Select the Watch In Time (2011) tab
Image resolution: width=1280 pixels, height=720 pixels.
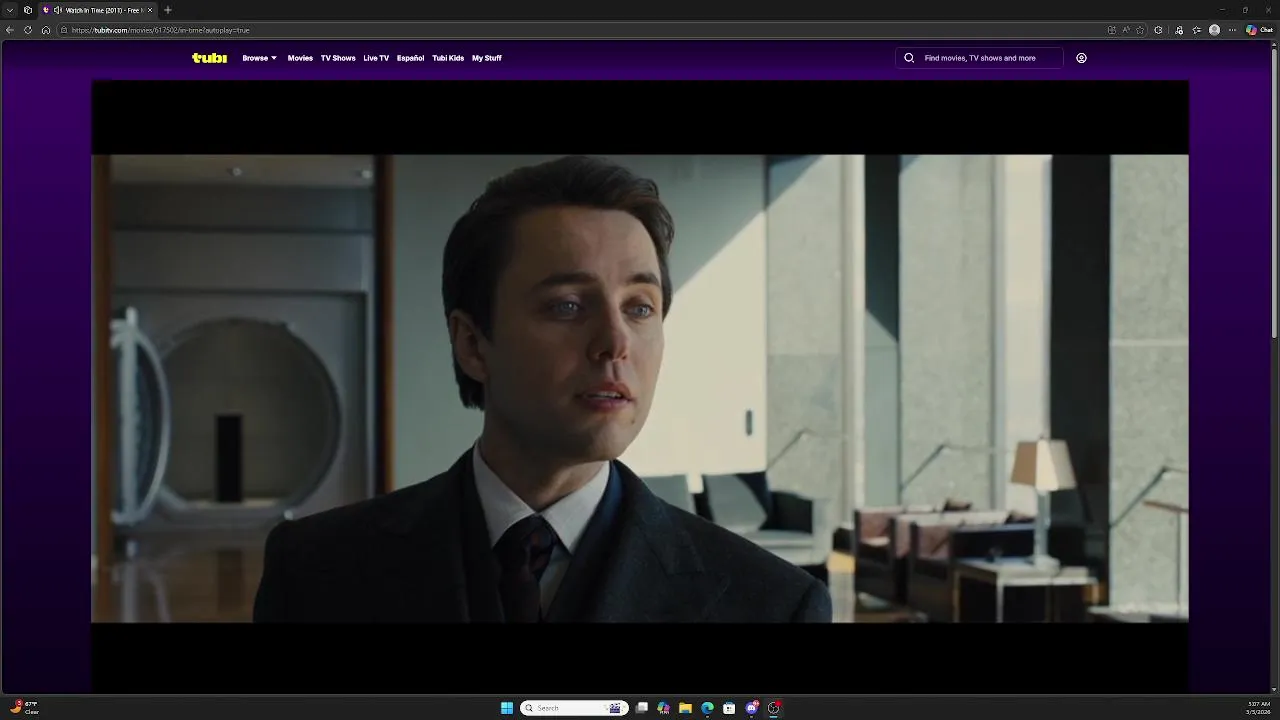tap(98, 10)
